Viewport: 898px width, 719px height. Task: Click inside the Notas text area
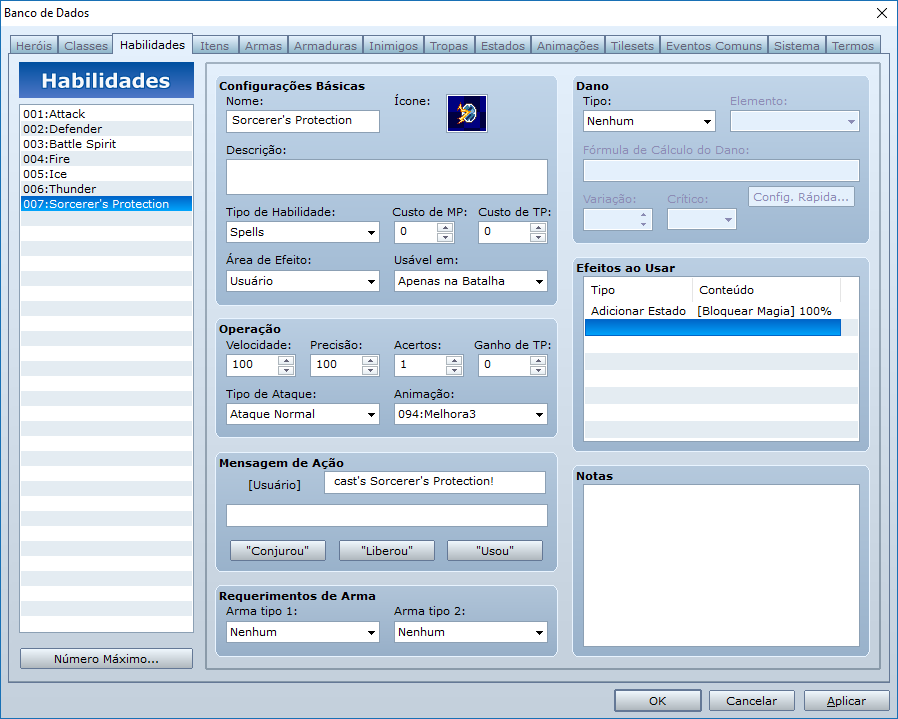click(721, 565)
